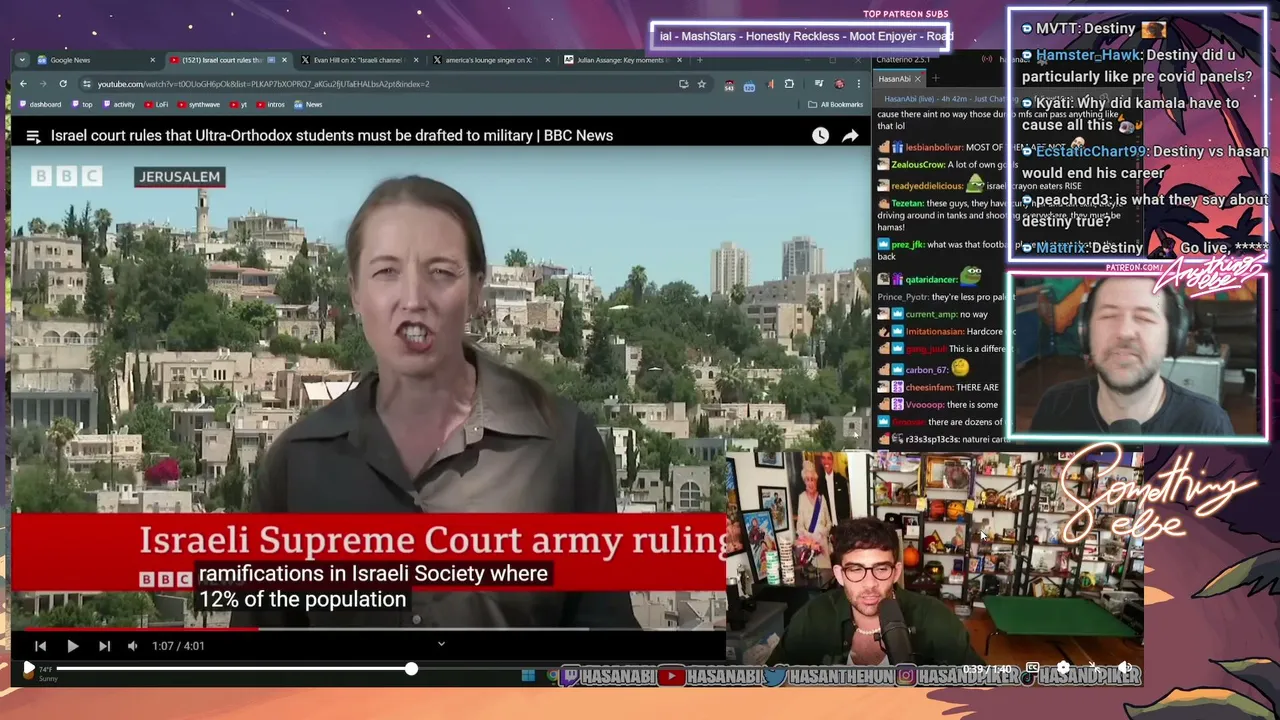Open outer player settings gear

[x=1063, y=668]
